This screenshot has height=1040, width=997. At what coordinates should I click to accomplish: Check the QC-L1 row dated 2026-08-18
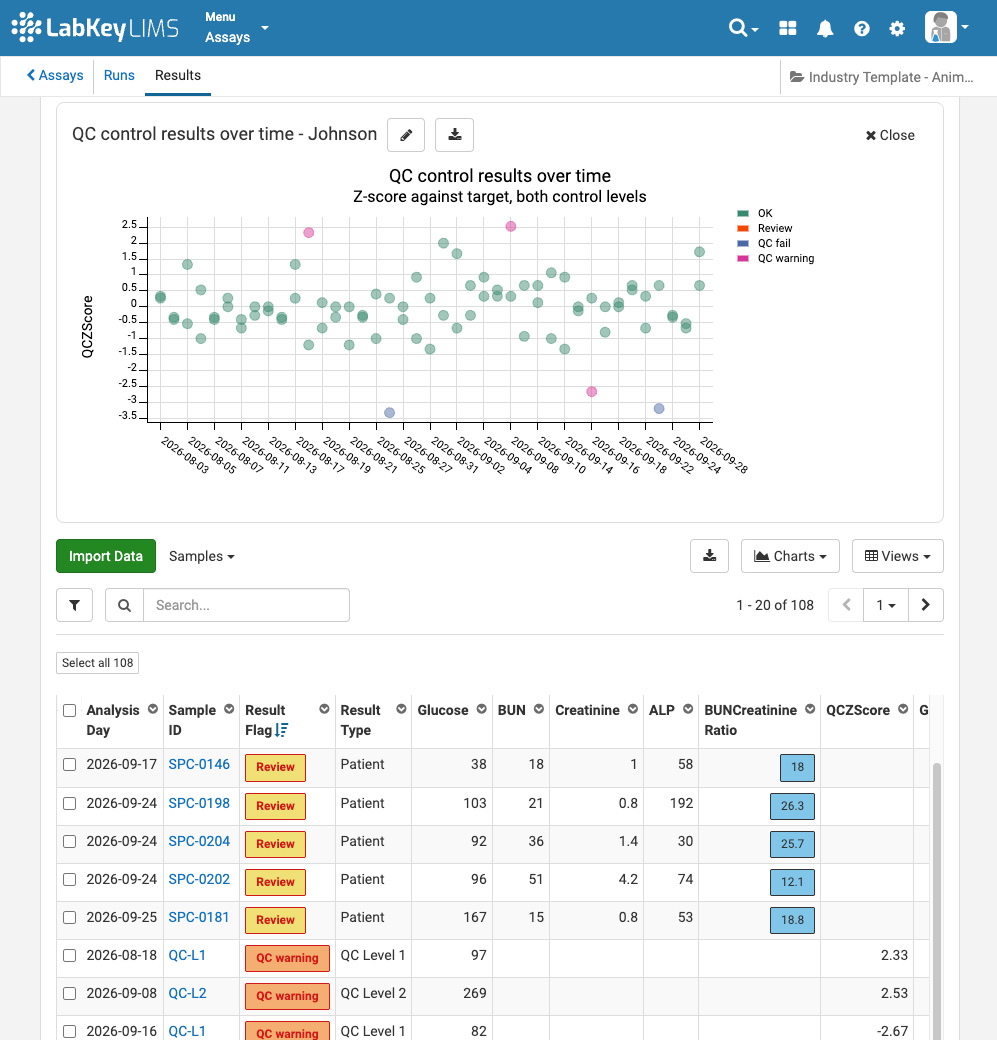tap(70, 955)
